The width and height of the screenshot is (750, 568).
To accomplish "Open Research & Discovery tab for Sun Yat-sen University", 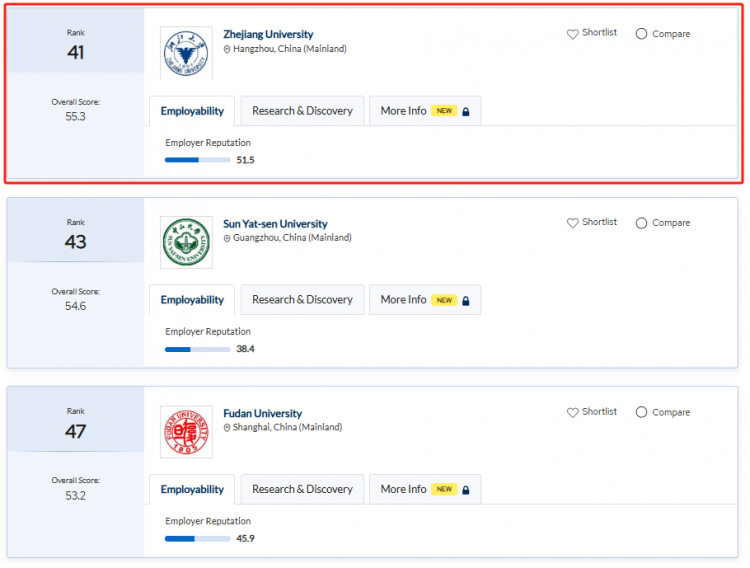I will click(x=302, y=300).
